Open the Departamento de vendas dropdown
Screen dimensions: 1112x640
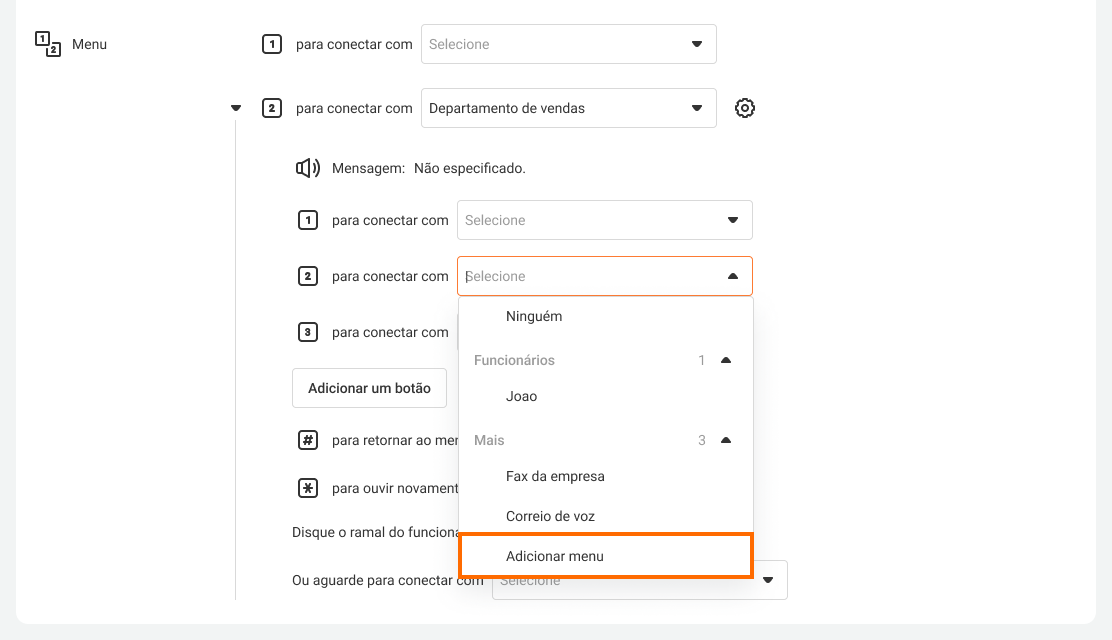(x=568, y=108)
